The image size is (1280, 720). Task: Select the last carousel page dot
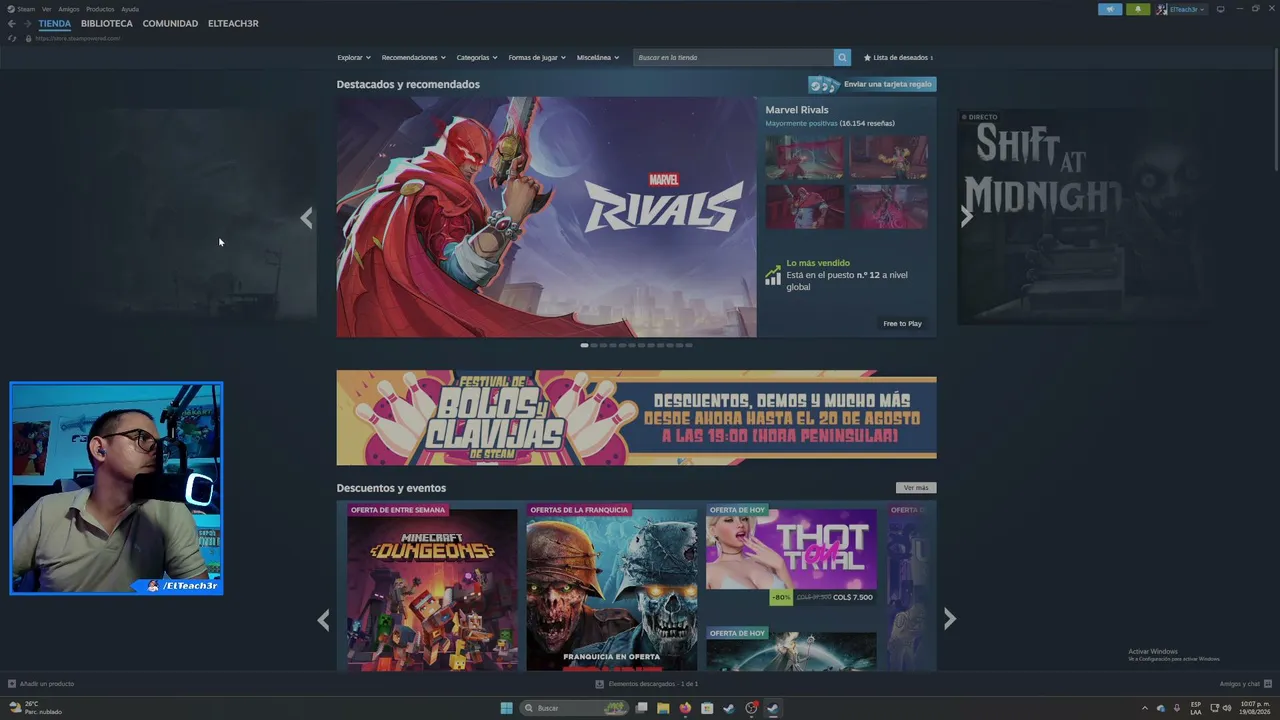pyautogui.click(x=688, y=345)
